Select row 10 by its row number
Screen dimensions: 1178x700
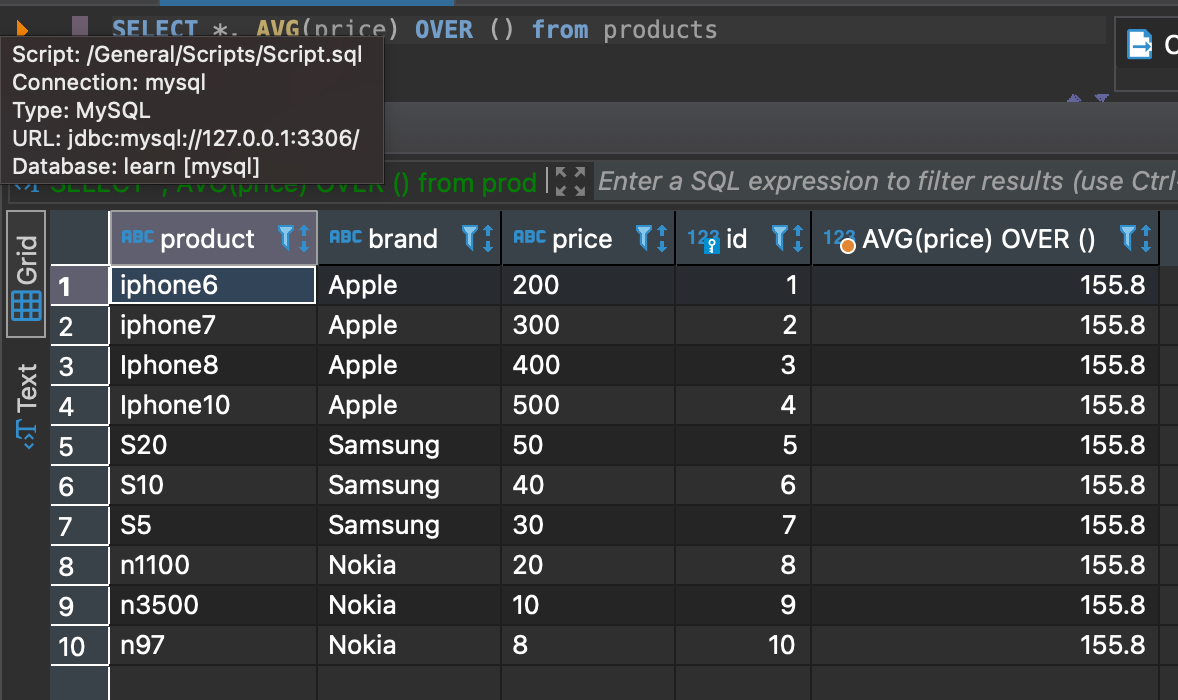[x=72, y=646]
